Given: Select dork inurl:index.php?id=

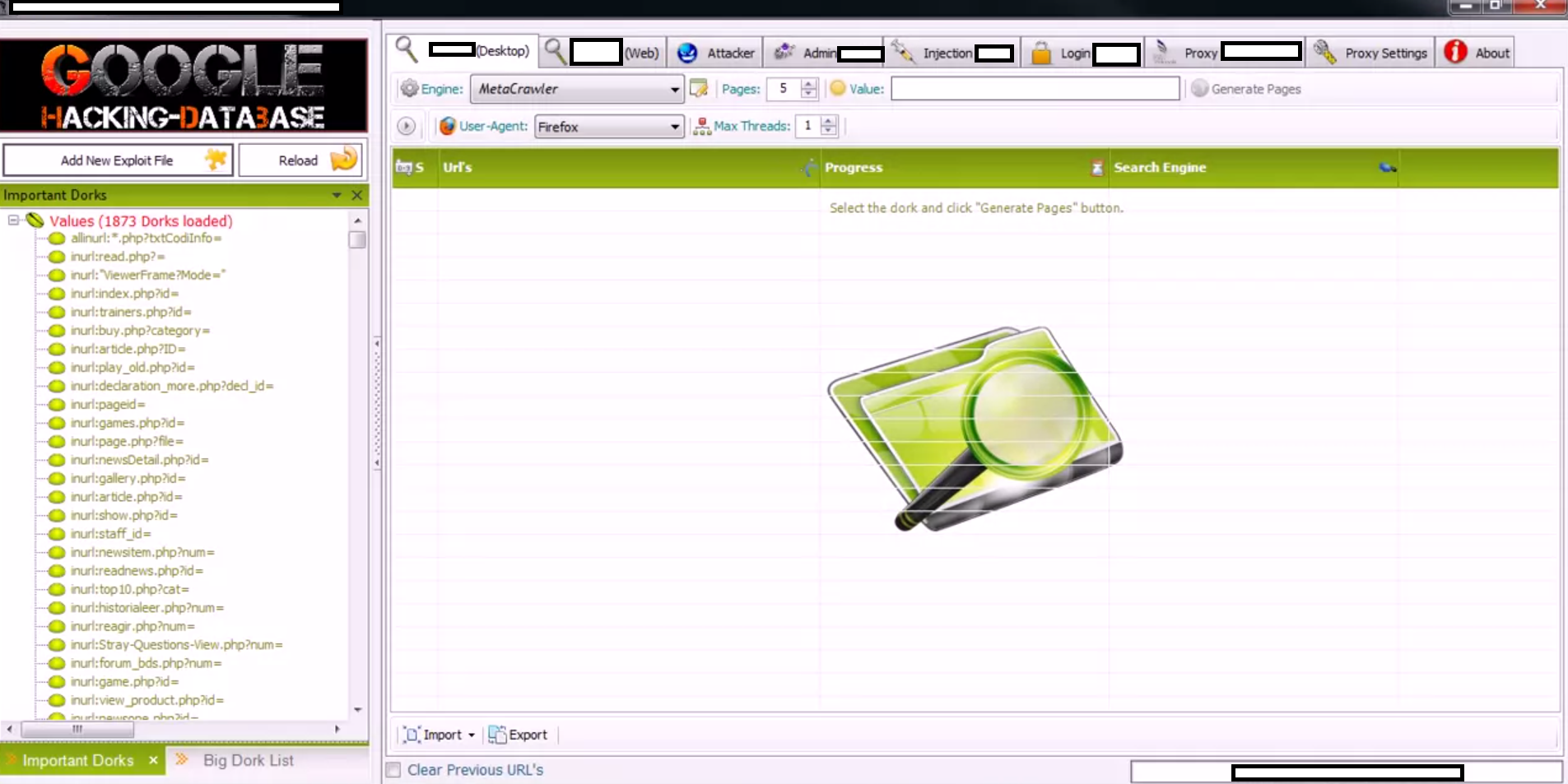Looking at the screenshot, I should click(124, 294).
